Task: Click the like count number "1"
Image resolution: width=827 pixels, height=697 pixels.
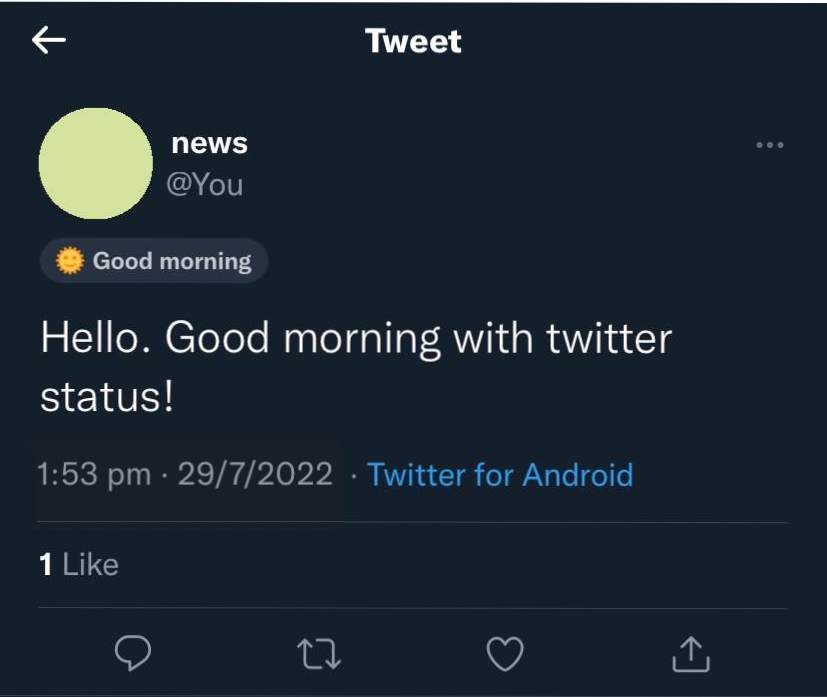Action: [x=45, y=564]
